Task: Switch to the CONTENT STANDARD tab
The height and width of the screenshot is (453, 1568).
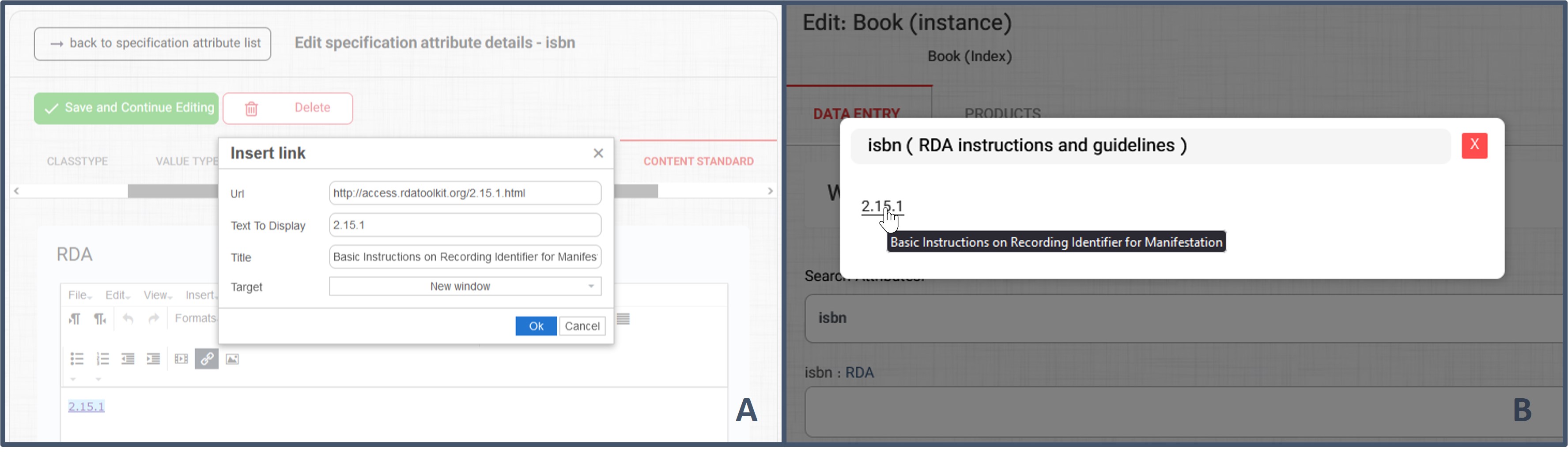Action: pos(698,161)
